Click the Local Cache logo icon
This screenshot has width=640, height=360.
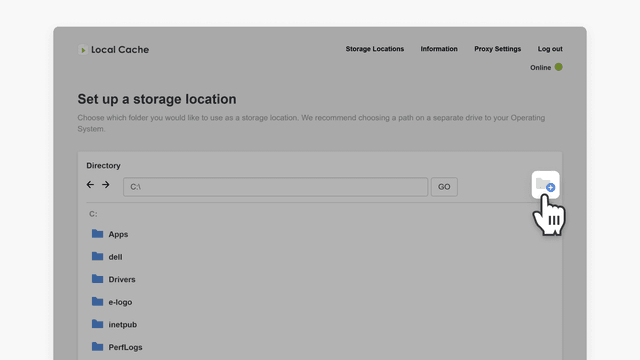[x=83, y=50]
